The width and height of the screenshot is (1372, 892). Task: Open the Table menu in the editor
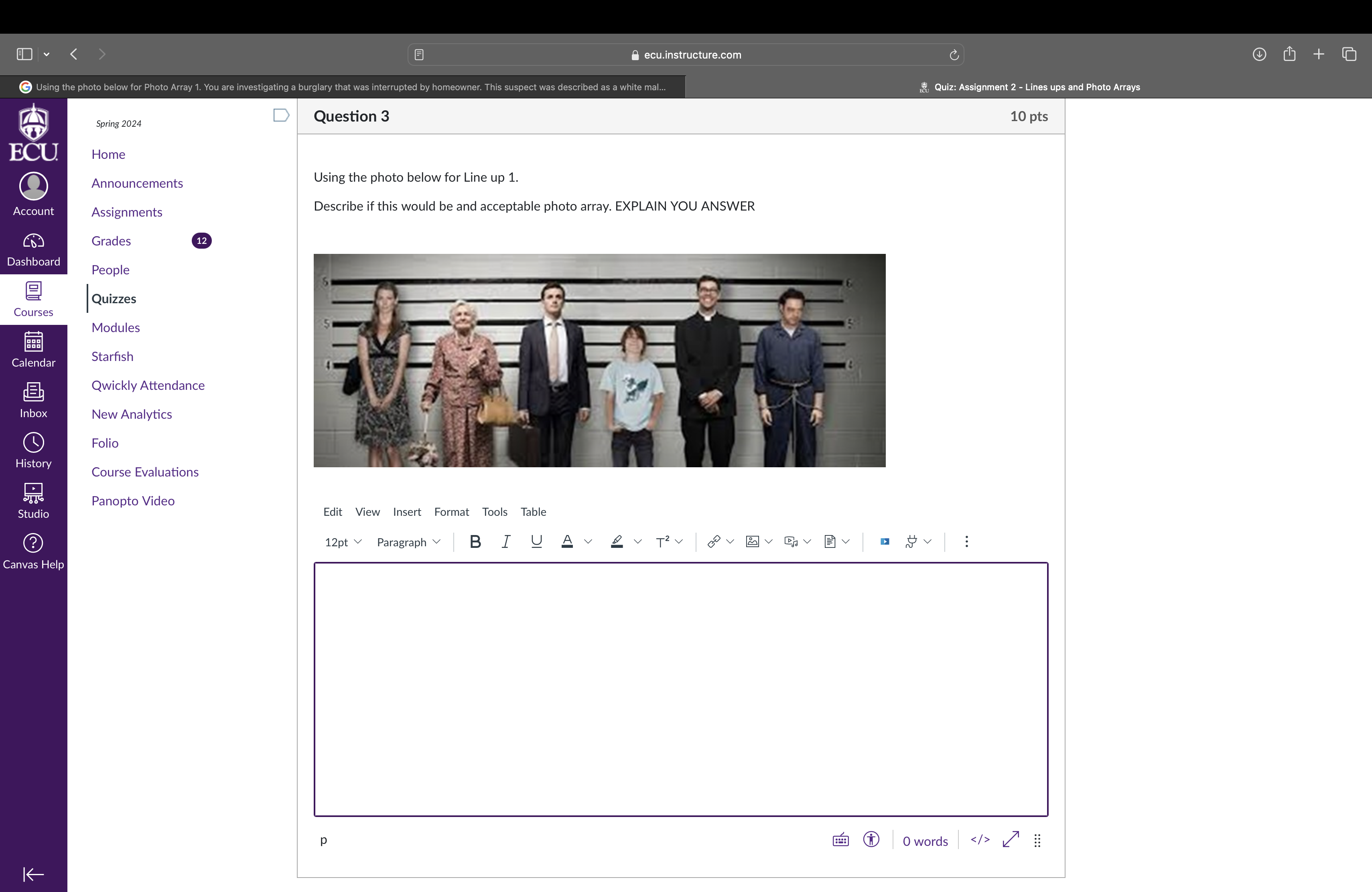(533, 512)
